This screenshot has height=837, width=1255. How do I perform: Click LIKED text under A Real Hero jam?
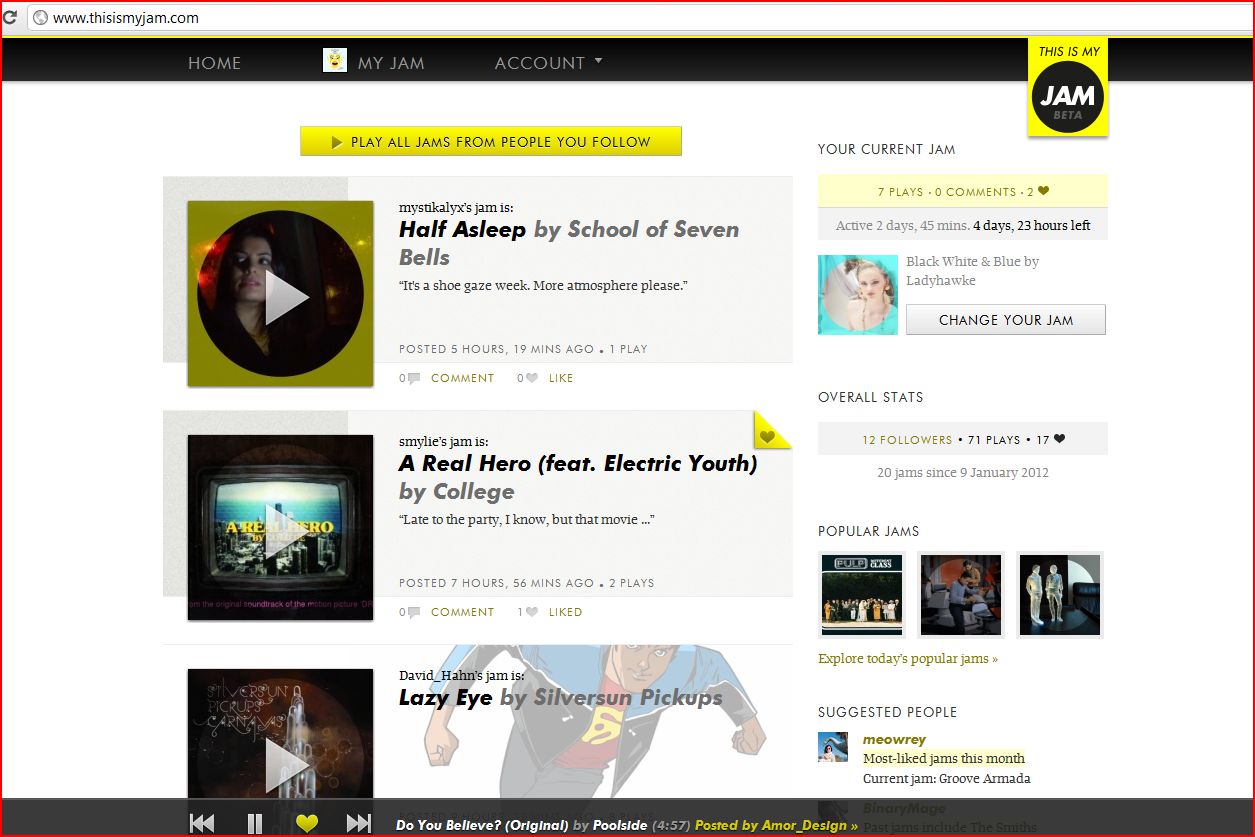[x=565, y=612]
